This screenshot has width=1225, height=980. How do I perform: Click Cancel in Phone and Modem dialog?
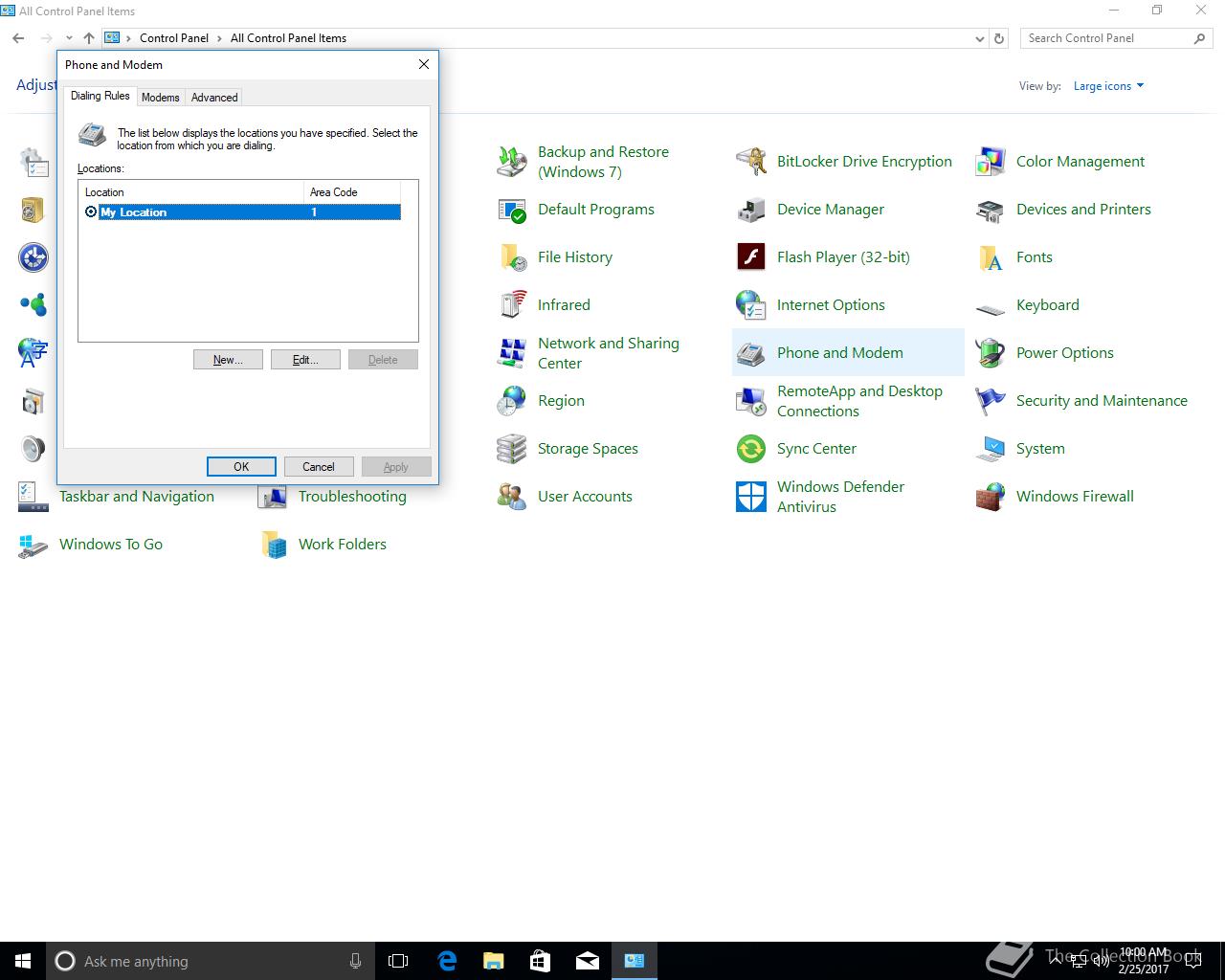(319, 467)
